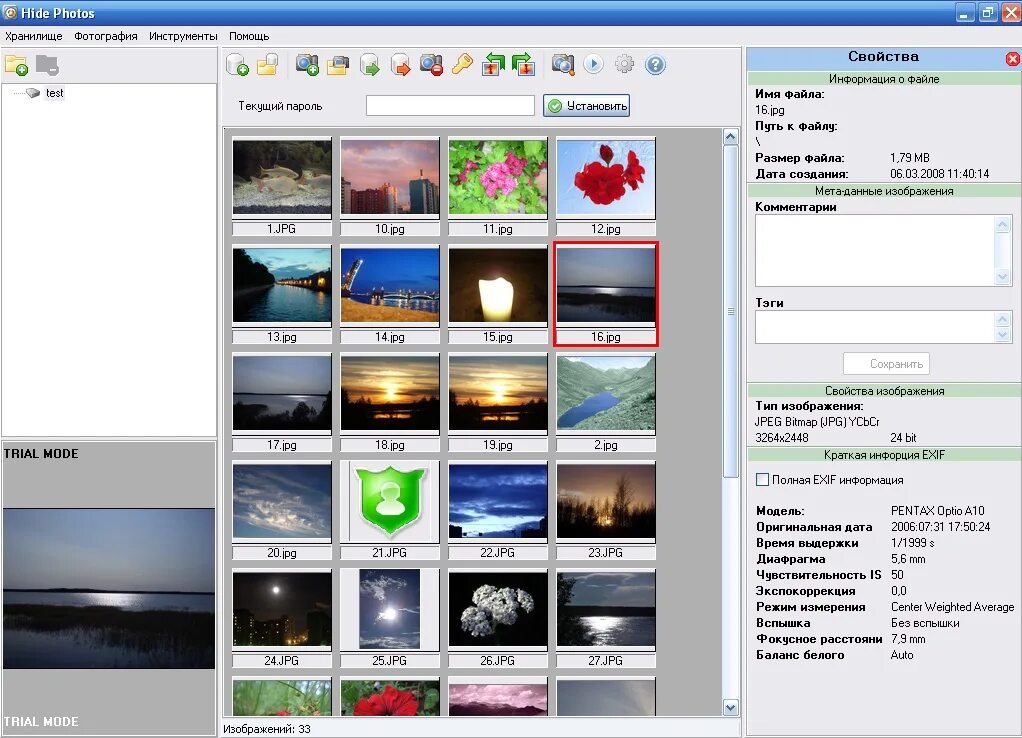Click the export icon with orange arrow
Viewport: 1022px width, 738px height.
point(400,65)
